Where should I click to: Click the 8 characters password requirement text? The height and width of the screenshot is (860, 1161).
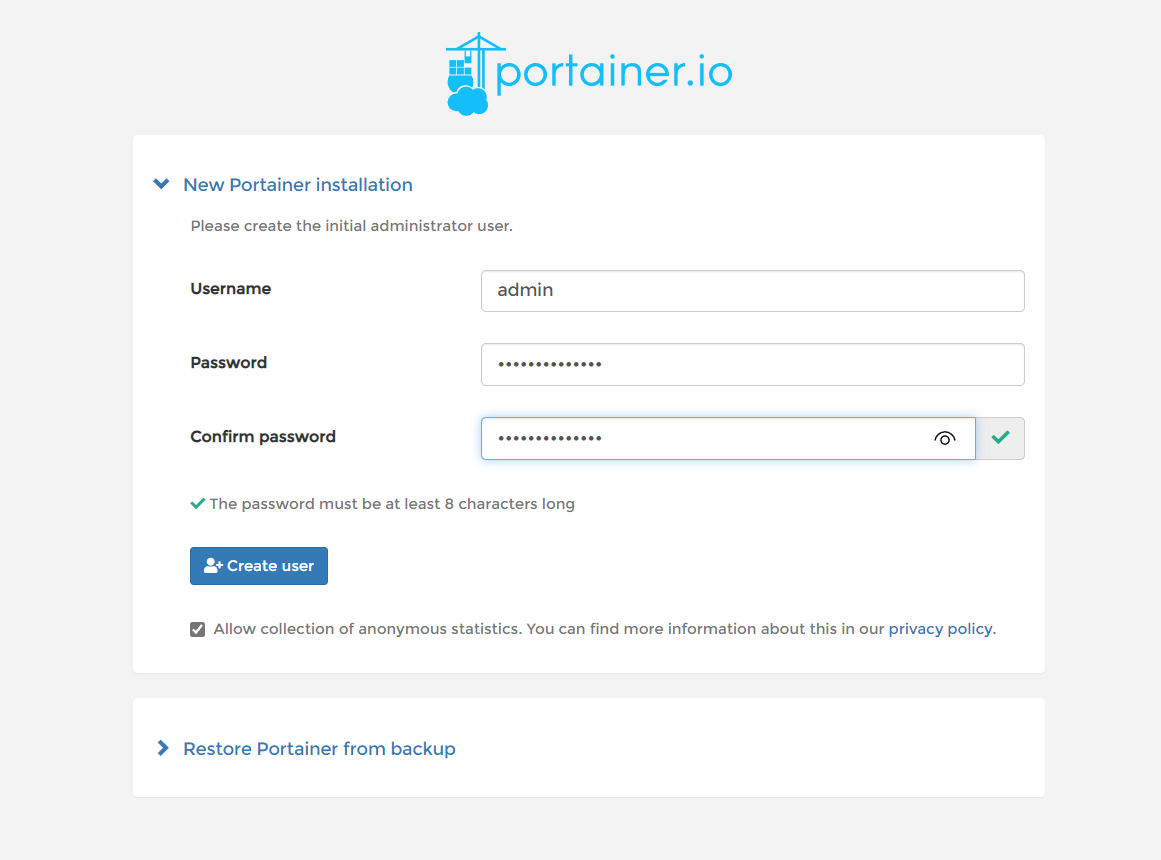[392, 504]
